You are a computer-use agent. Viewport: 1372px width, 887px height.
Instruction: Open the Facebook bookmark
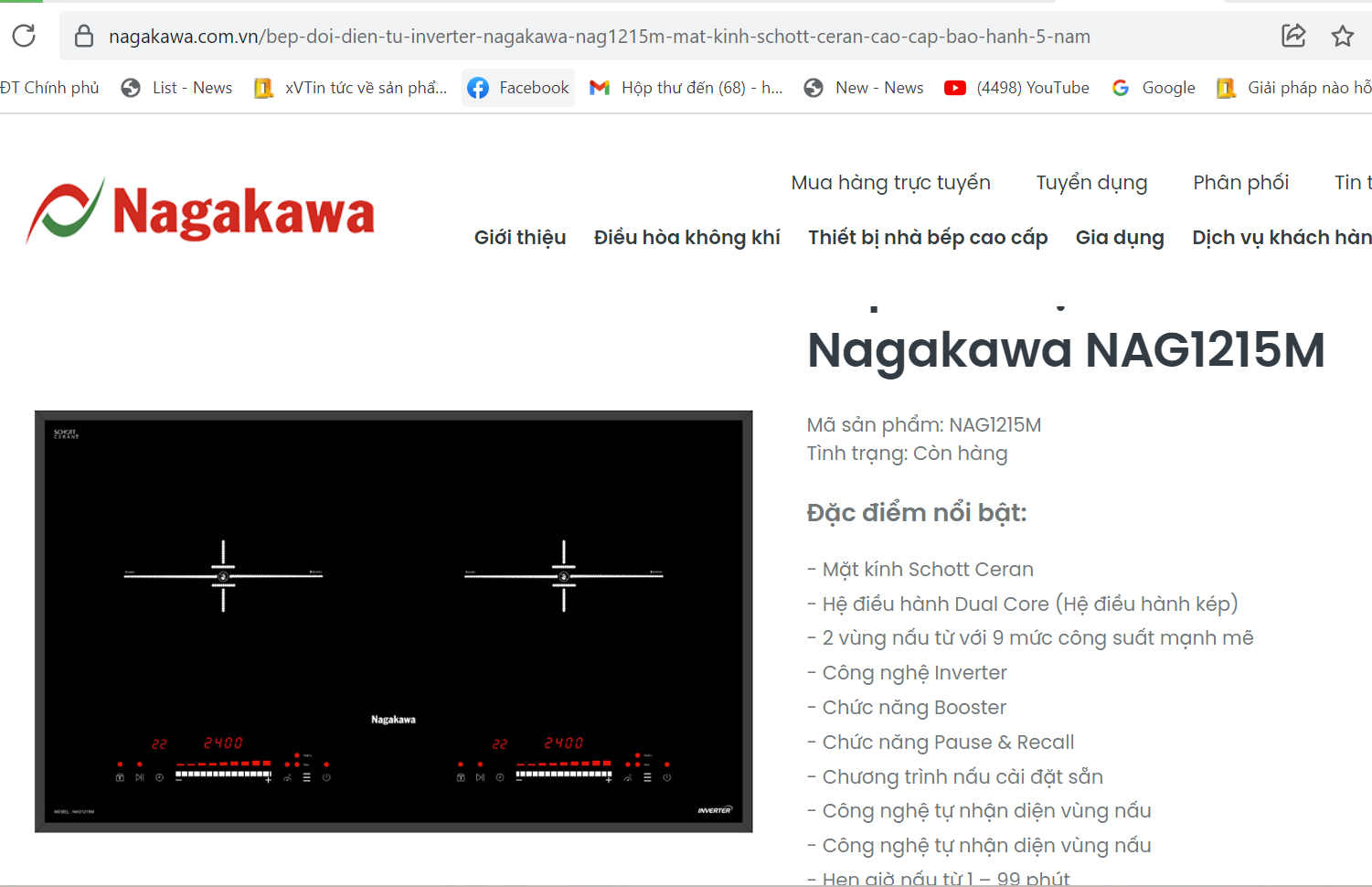518,88
